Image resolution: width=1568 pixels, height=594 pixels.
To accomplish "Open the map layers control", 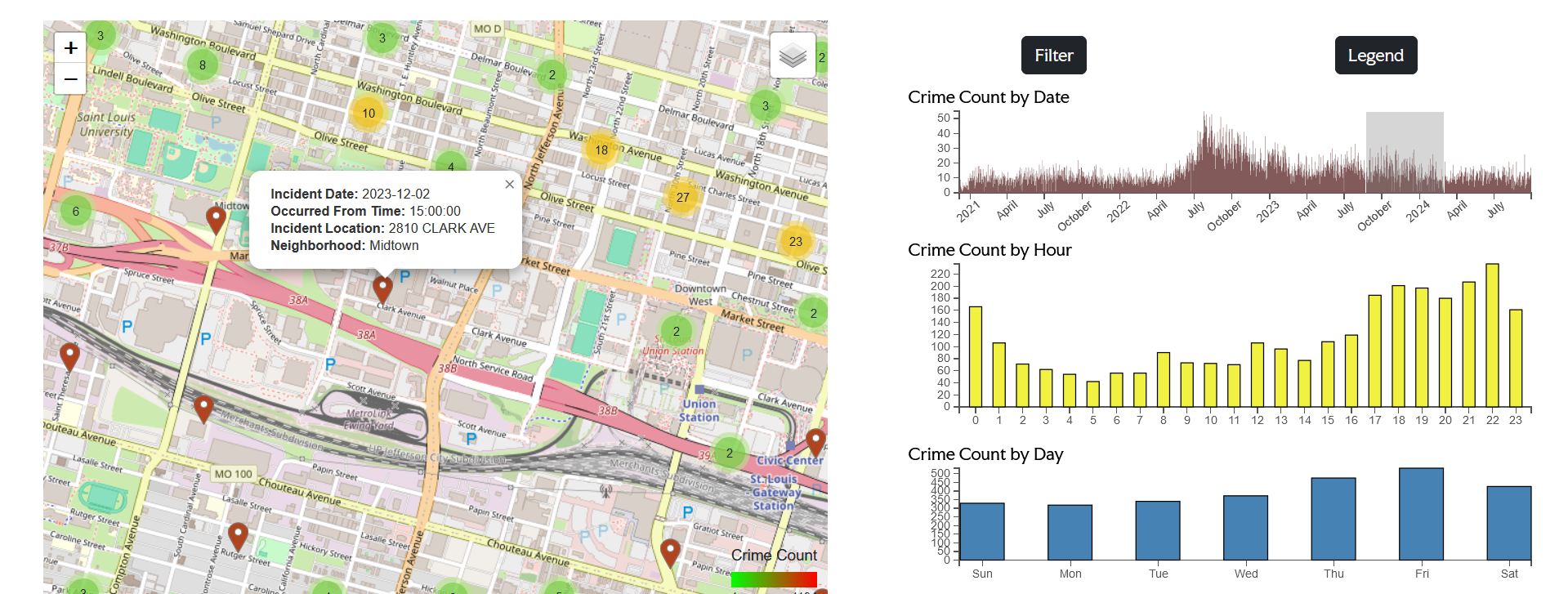I will [x=792, y=56].
